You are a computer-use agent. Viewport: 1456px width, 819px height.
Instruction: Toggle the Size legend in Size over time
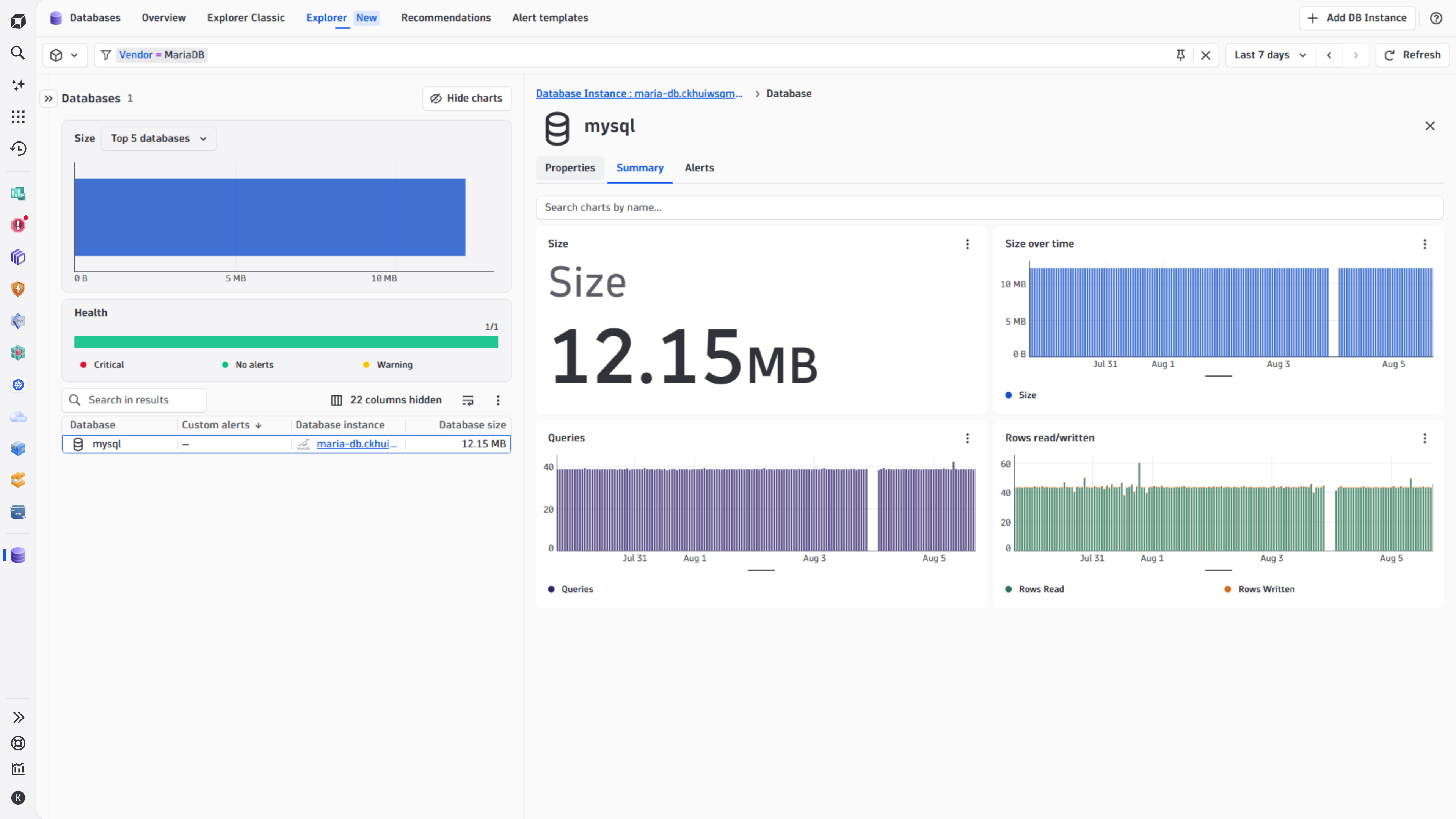pyautogui.click(x=1021, y=395)
